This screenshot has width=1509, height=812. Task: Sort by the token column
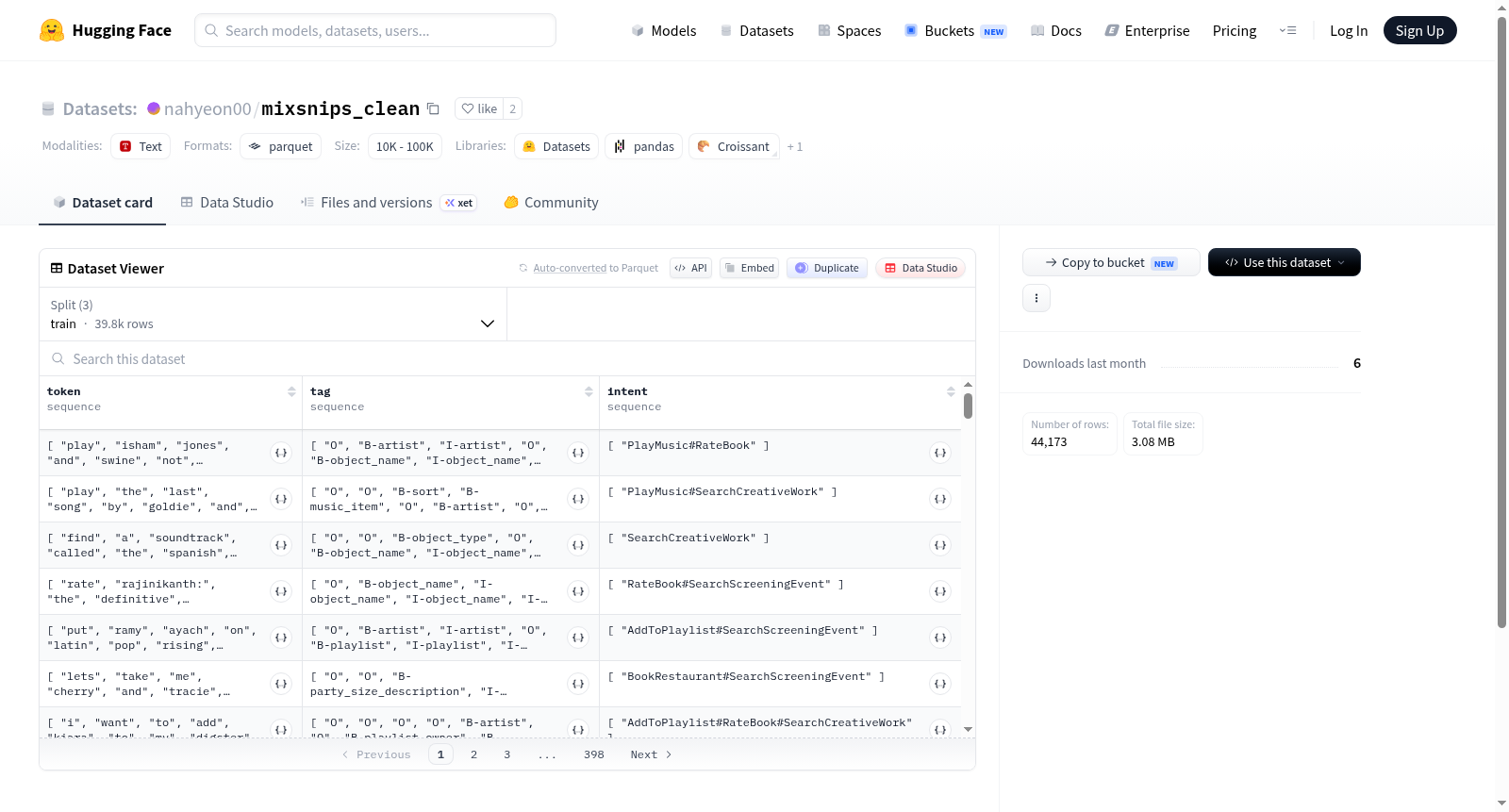click(291, 391)
